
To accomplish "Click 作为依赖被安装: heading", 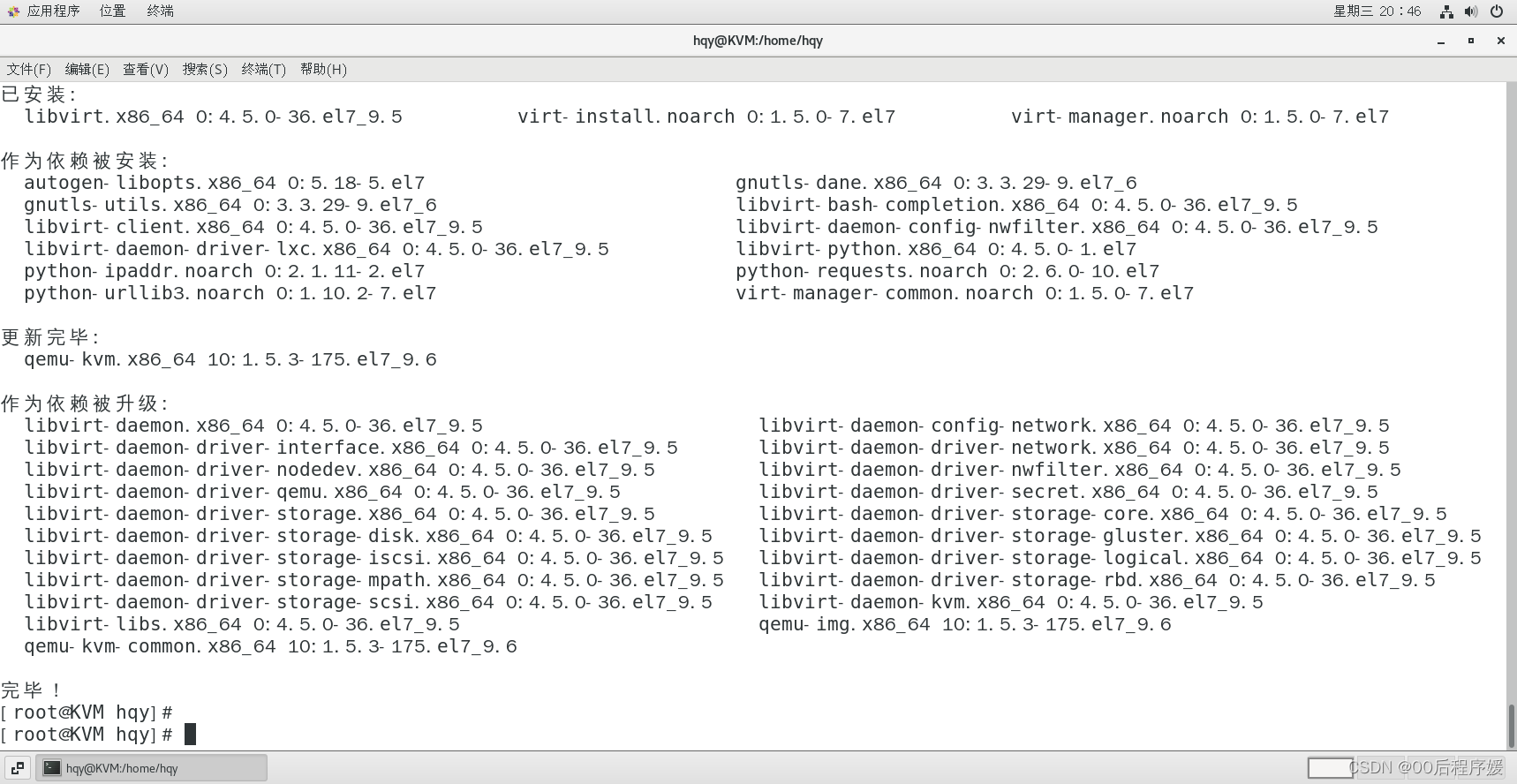I will click(85, 161).
